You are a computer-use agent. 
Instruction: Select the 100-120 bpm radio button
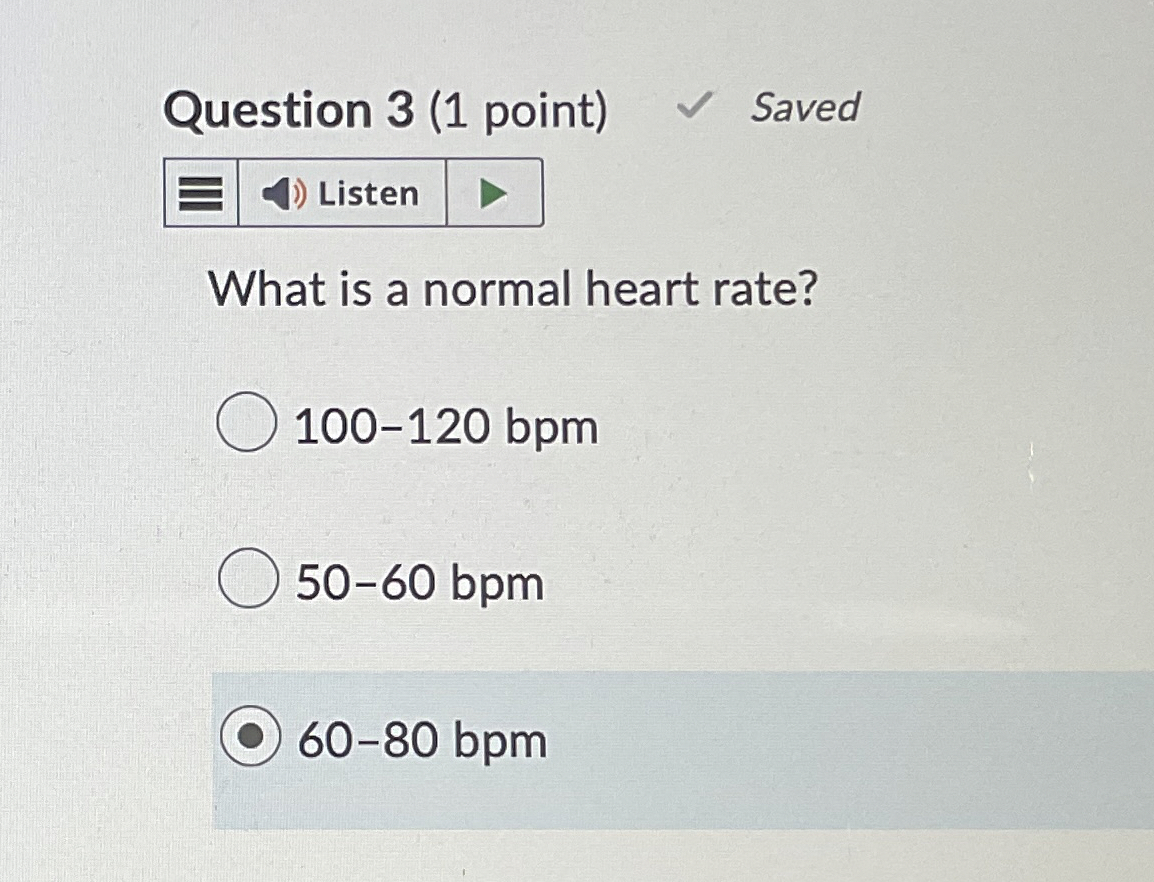pos(245,422)
